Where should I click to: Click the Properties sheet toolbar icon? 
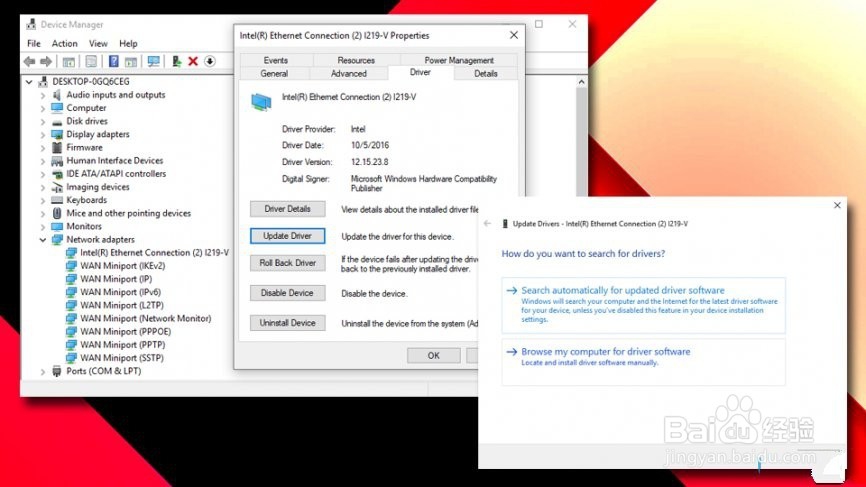pos(91,61)
